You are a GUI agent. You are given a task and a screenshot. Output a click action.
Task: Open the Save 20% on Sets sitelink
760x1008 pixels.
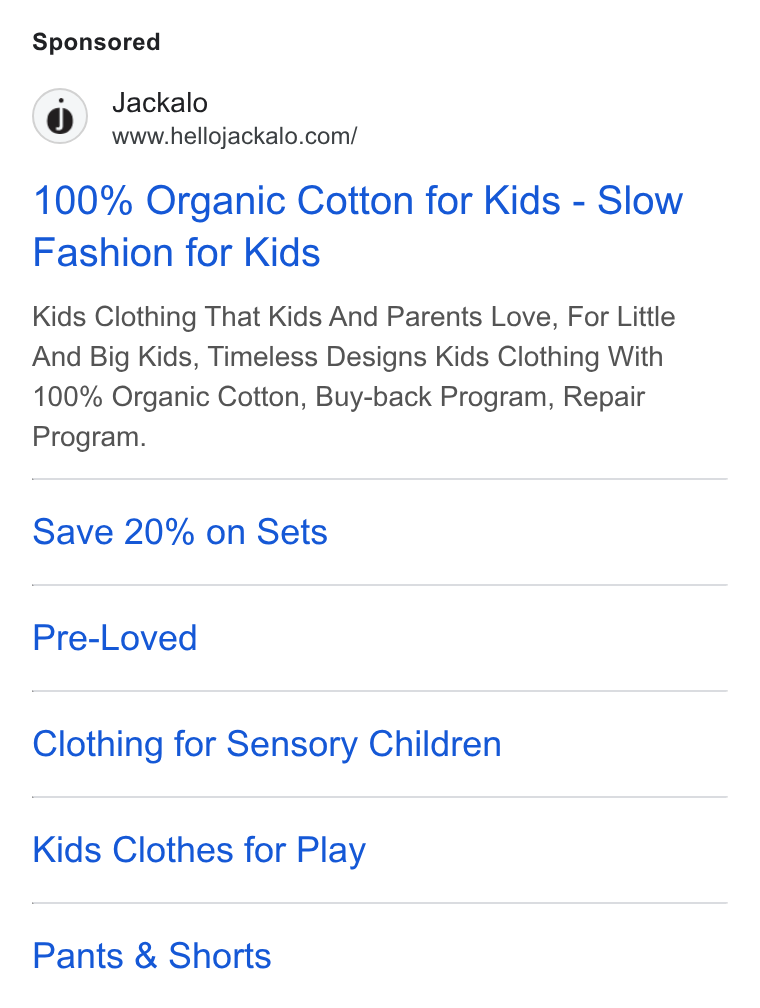[180, 532]
